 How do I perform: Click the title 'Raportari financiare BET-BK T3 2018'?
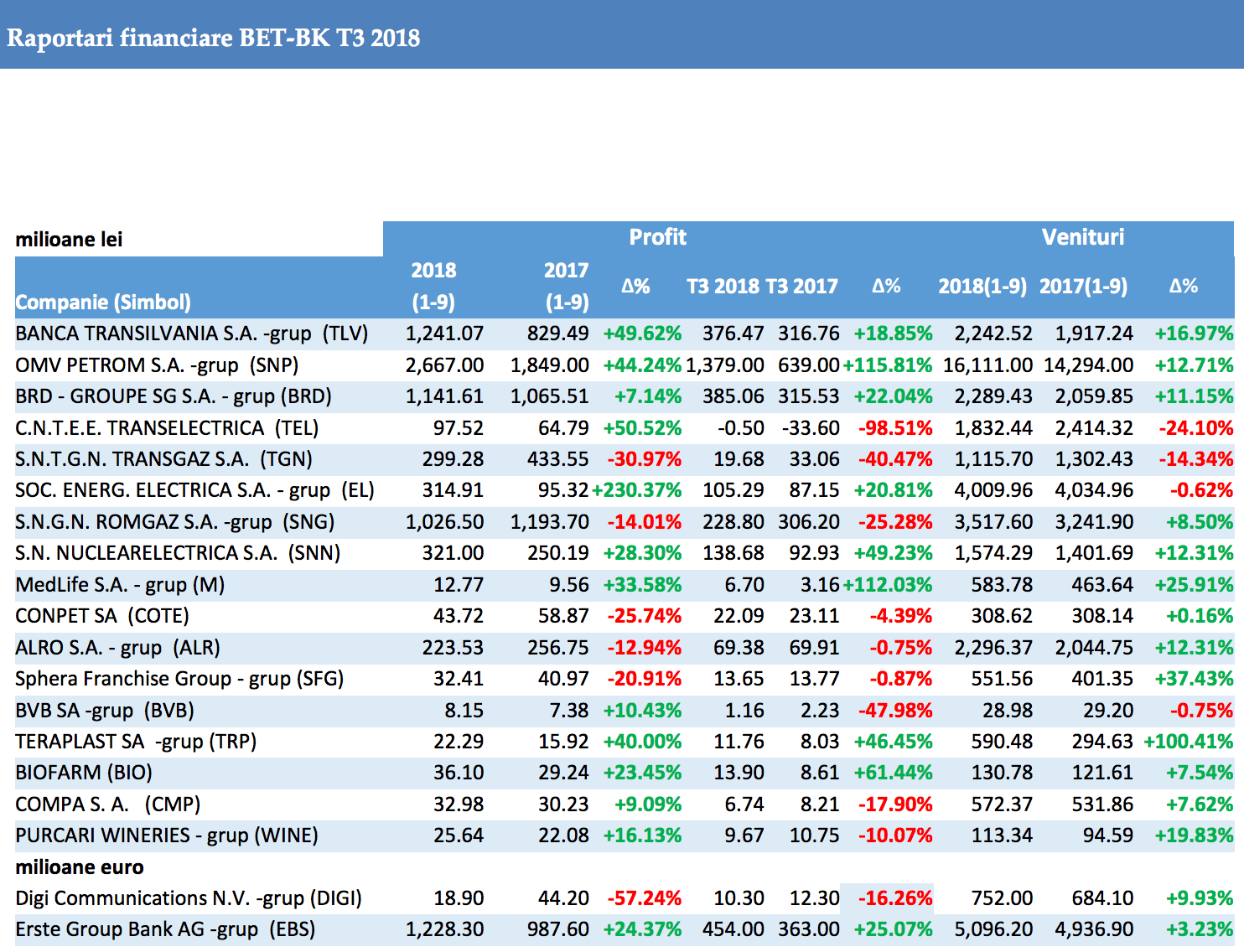click(x=214, y=38)
